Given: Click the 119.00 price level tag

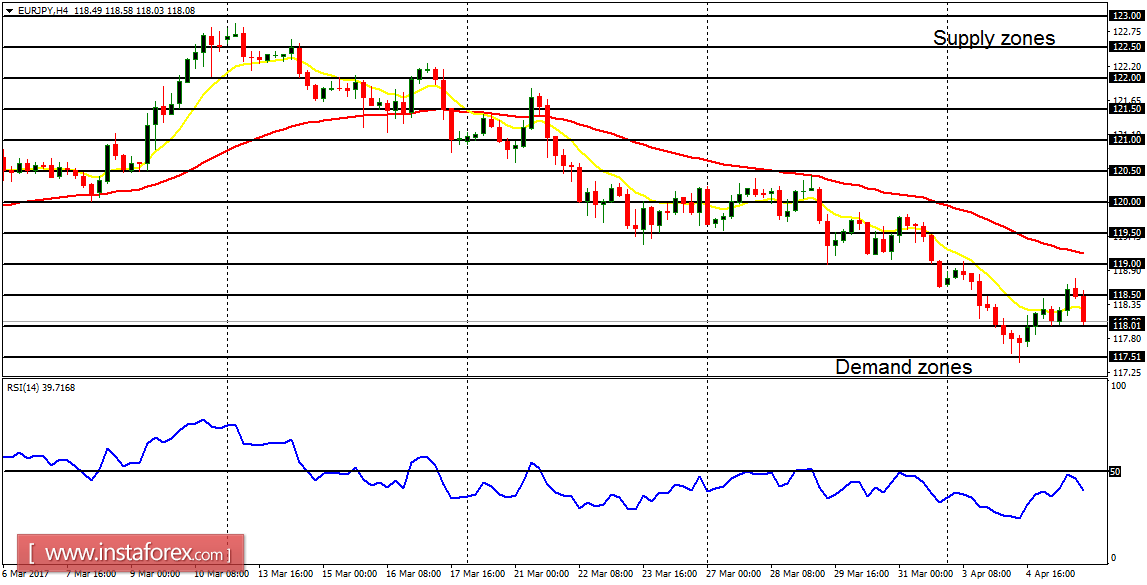Looking at the screenshot, I should (1128, 264).
